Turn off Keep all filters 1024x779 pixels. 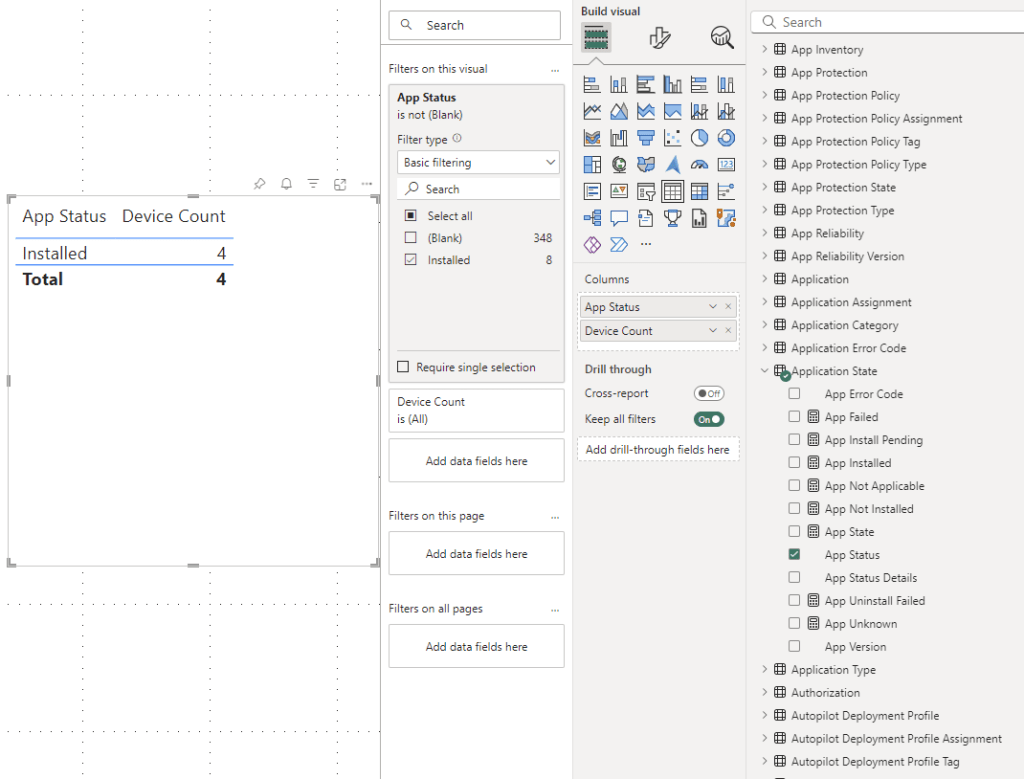709,419
